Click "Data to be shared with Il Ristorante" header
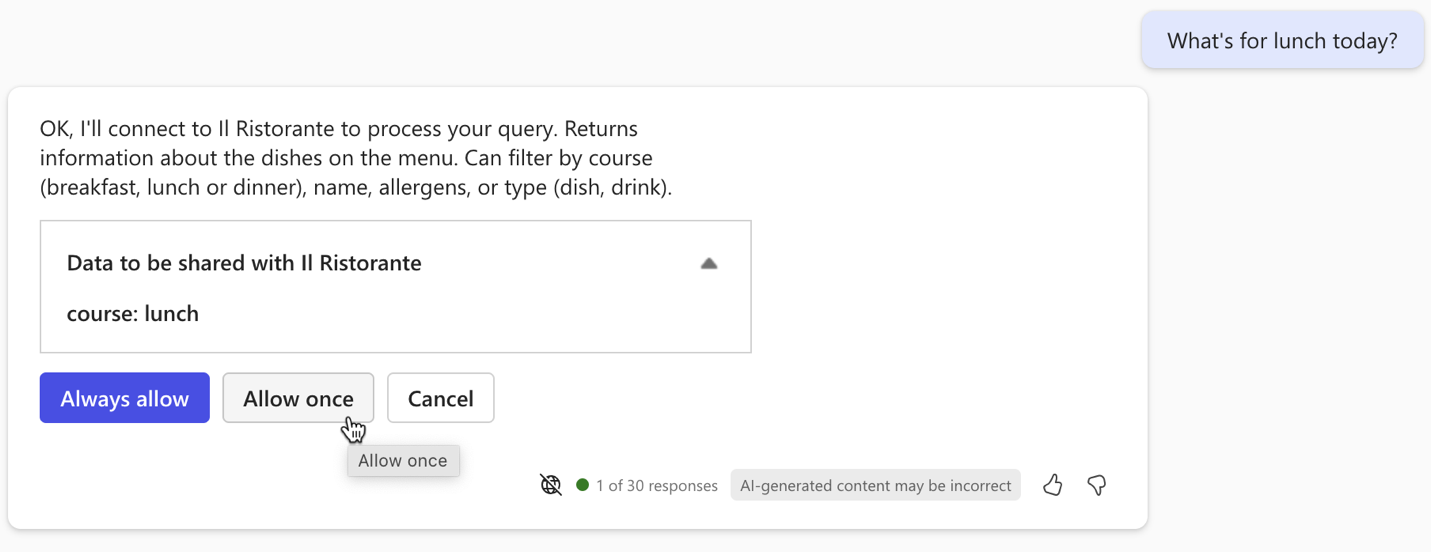Screen dimensions: 1431x552 point(244,263)
